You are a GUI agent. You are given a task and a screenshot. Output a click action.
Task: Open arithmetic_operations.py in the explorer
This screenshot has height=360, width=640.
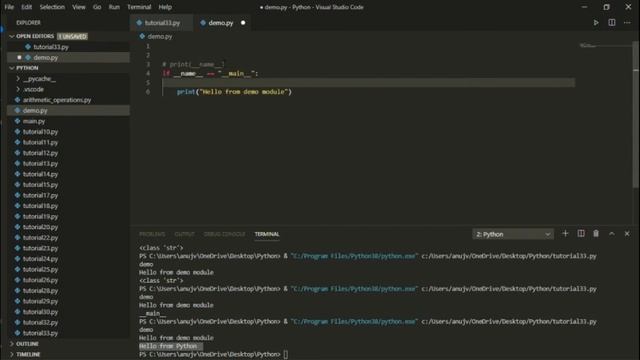(57, 100)
